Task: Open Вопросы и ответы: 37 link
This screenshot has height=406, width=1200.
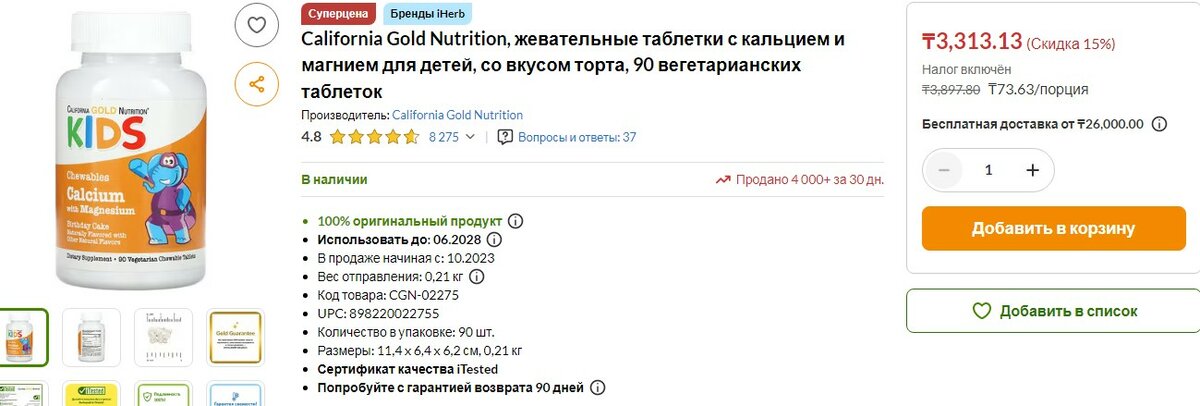Action: (577, 137)
